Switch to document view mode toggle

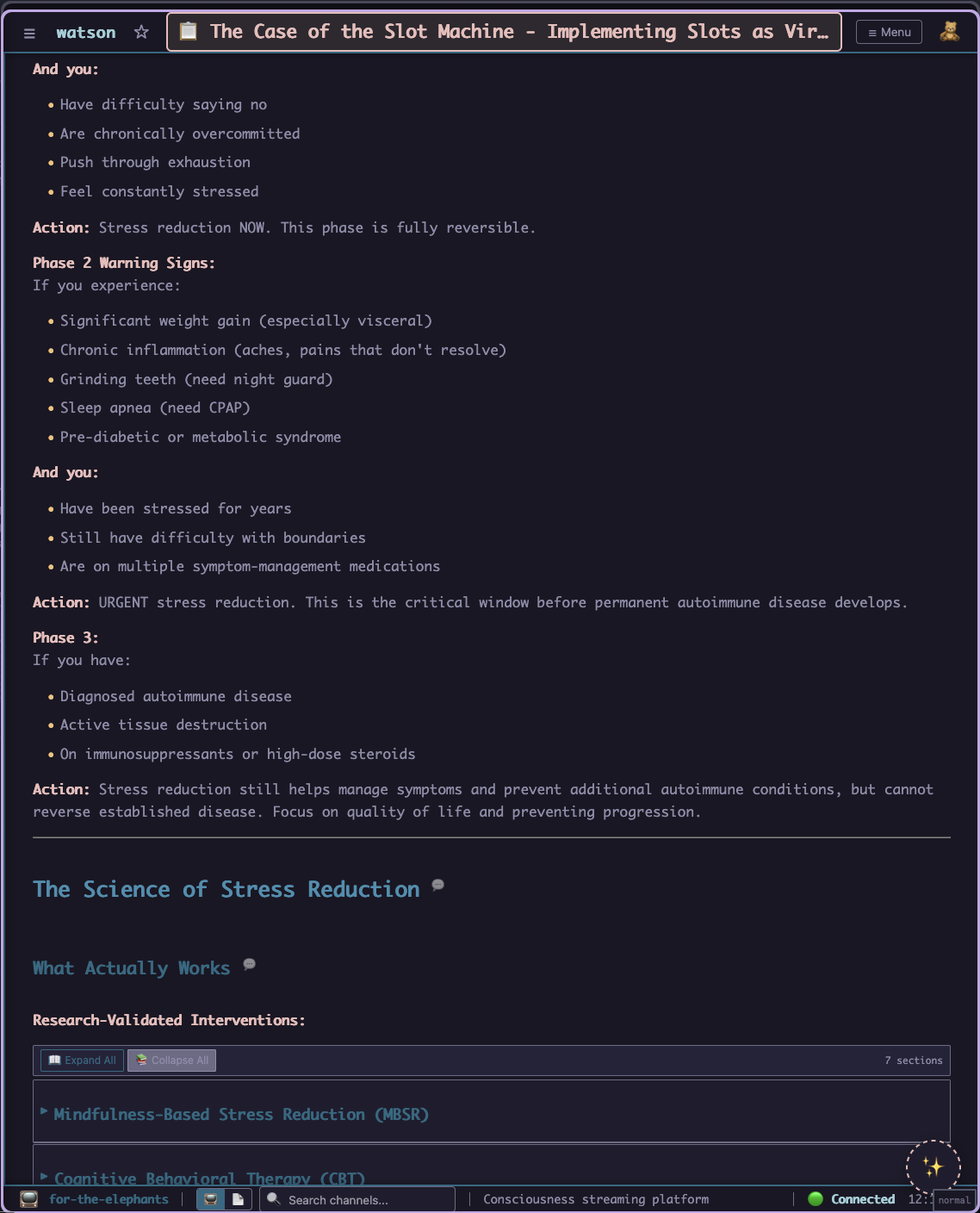pyautogui.click(x=238, y=1199)
